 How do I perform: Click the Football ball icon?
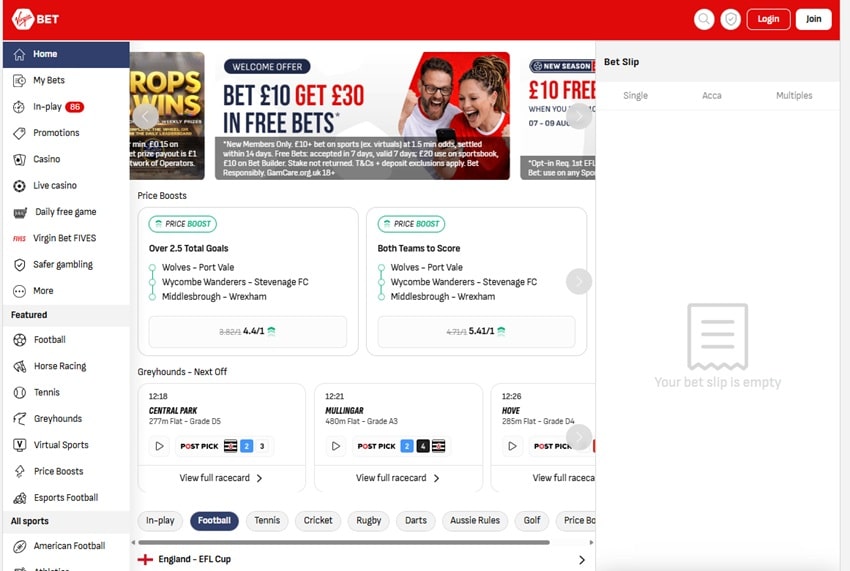click(x=20, y=340)
